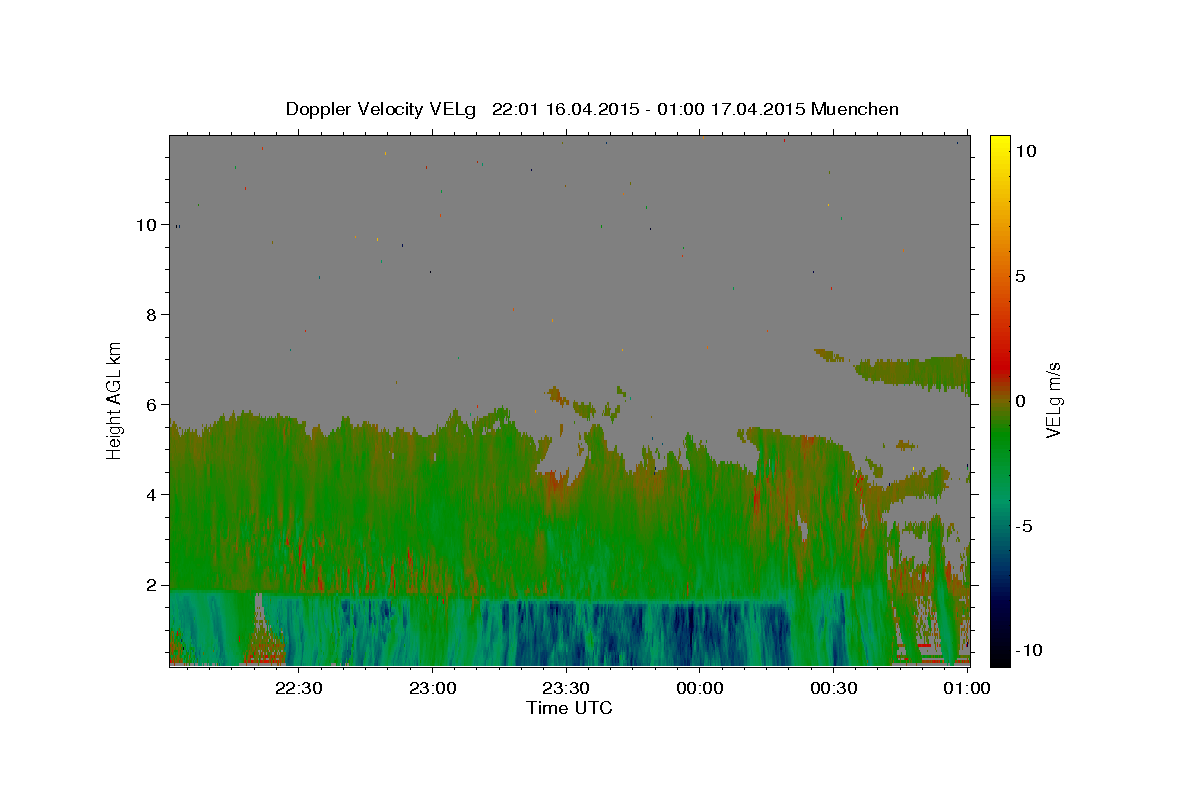The height and width of the screenshot is (800, 1200).
Task: Click the "Muenchen" location in the title
Action: [x=855, y=109]
